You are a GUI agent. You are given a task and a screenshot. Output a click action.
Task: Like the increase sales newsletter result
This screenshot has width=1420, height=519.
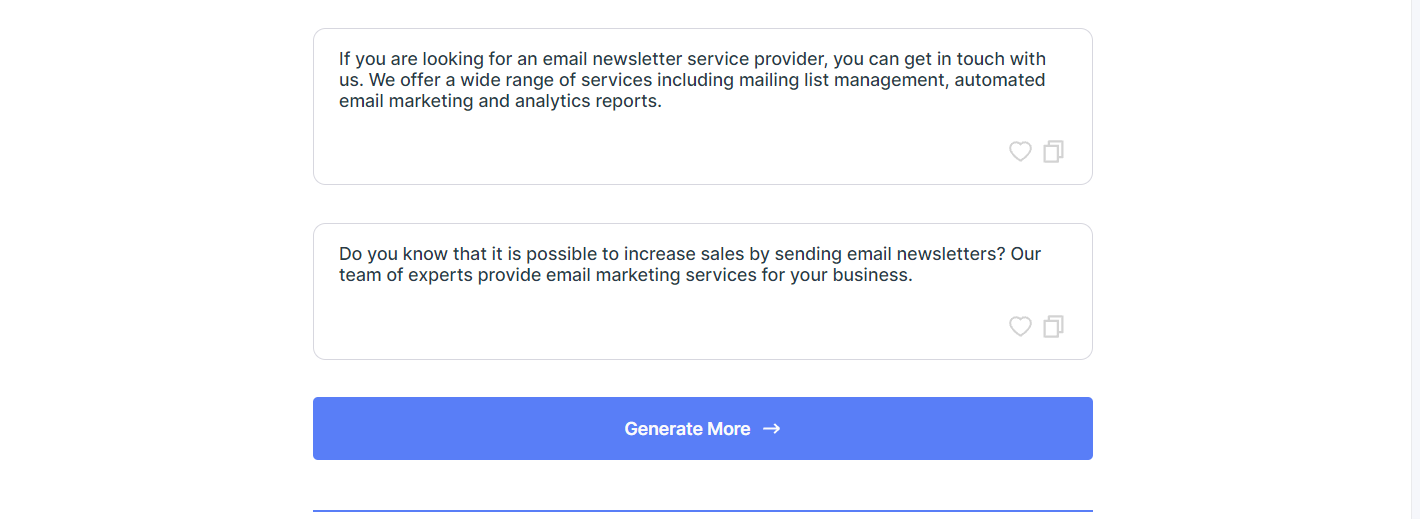pos(1020,327)
